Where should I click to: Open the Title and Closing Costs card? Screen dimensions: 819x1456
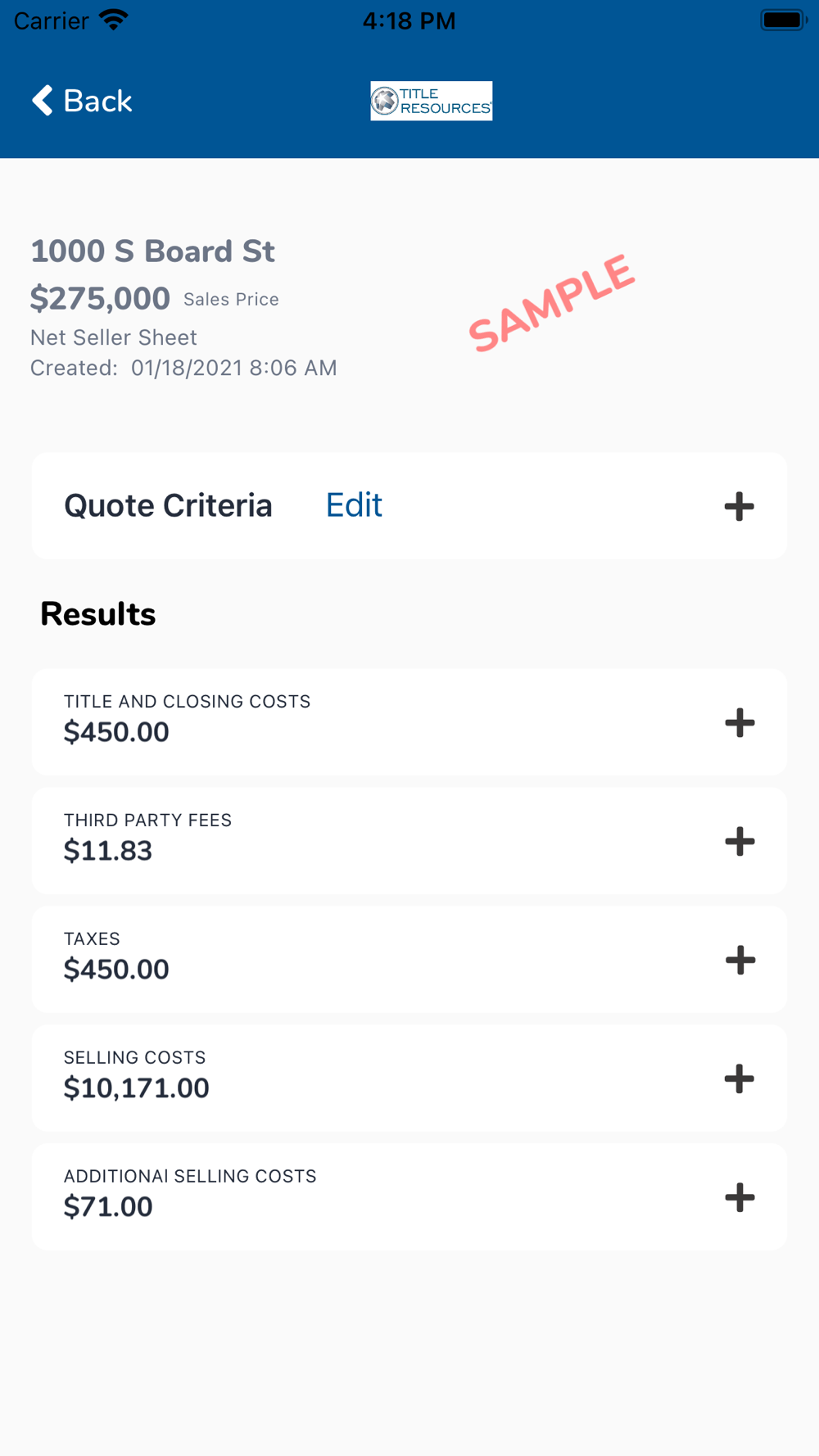[x=409, y=722]
